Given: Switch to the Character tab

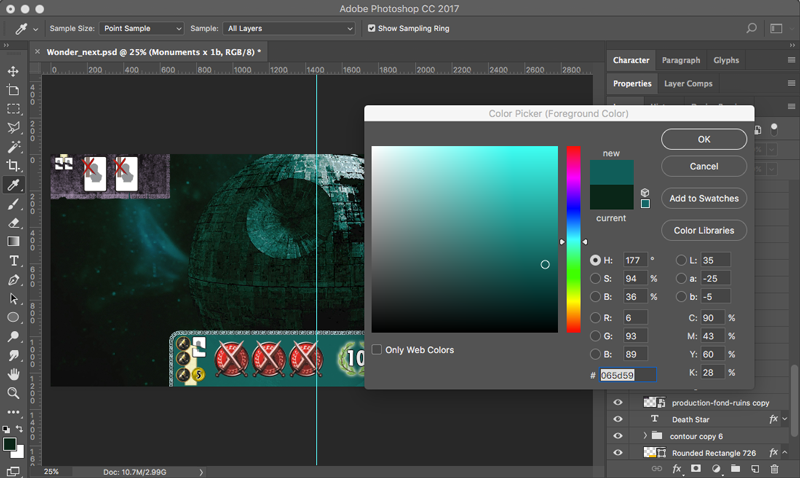Looking at the screenshot, I should (631, 60).
